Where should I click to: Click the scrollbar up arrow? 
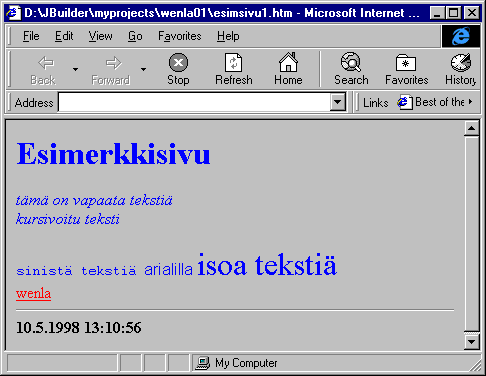(x=472, y=128)
